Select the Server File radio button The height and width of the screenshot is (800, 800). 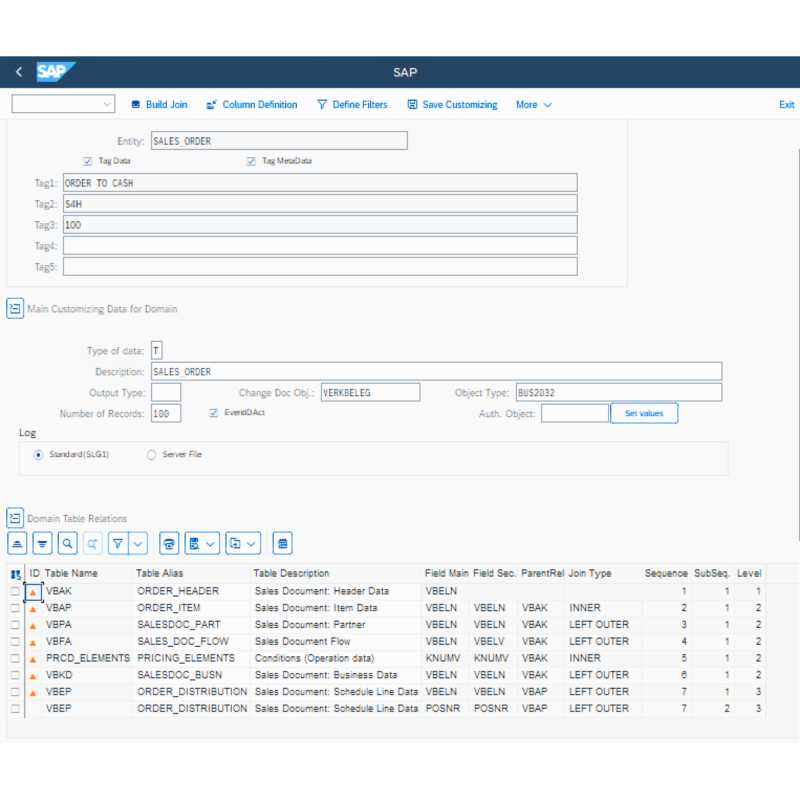tap(152, 455)
